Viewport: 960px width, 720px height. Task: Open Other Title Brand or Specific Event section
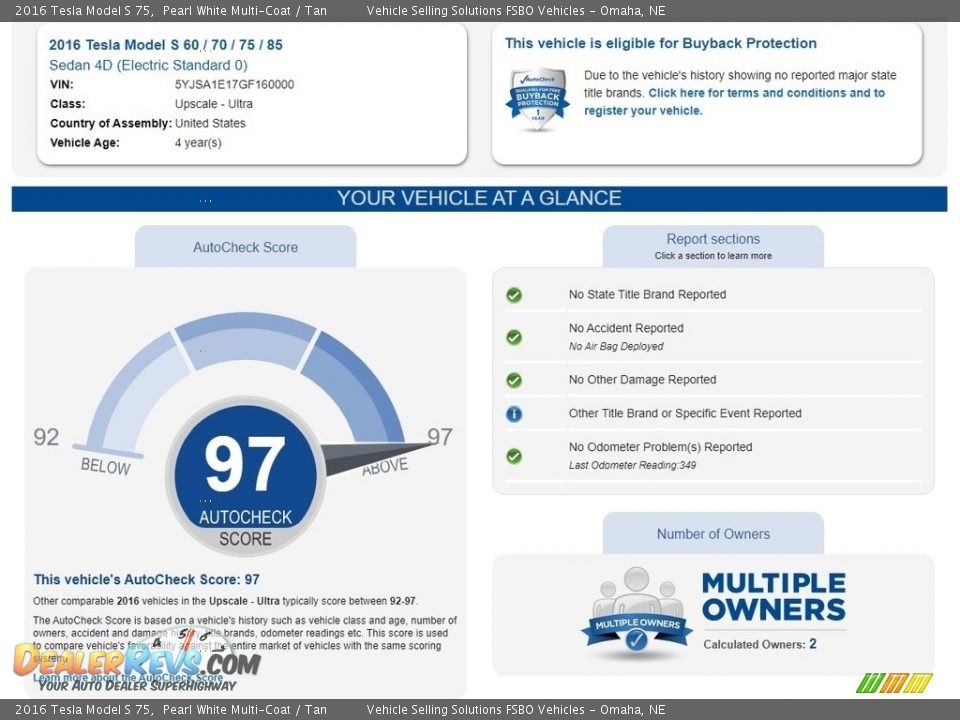[x=684, y=413]
